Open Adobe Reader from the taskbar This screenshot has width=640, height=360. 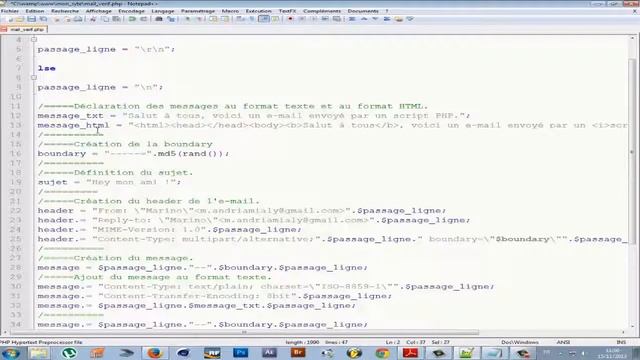pyautogui.click(x=411, y=353)
